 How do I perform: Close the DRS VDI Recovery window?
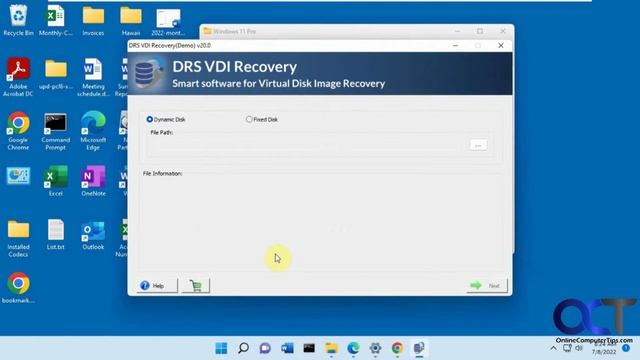tap(501, 46)
